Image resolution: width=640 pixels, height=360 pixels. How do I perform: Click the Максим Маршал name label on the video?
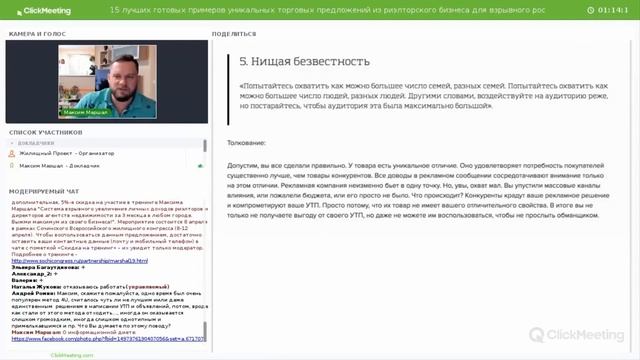(86, 112)
